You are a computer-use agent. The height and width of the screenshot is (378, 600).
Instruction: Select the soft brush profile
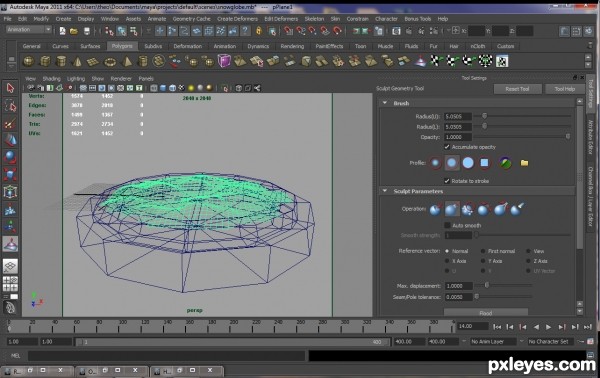[452, 163]
